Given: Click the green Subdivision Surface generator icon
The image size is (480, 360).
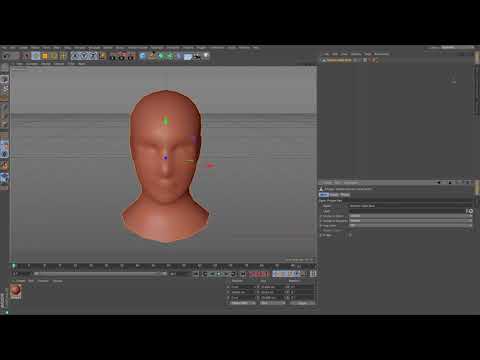Looking at the screenshot, I should pyautogui.click(x=161, y=56).
